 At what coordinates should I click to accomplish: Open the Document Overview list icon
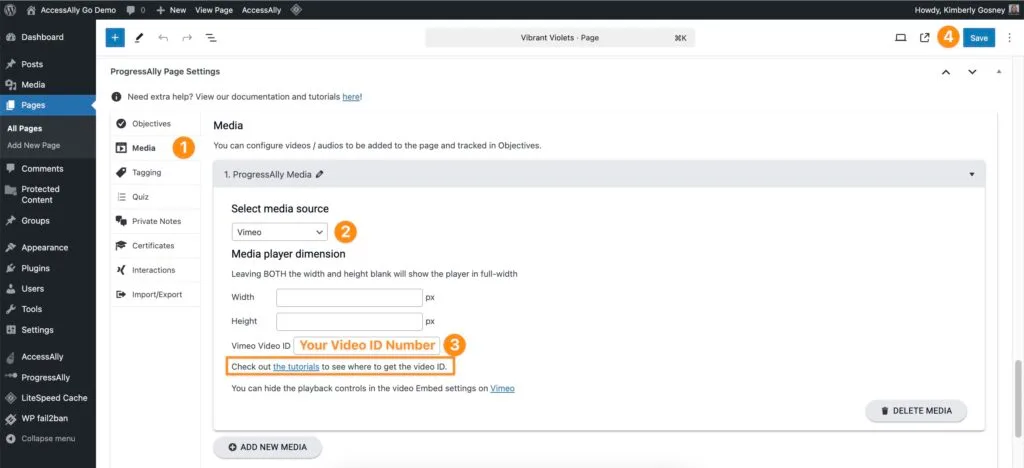point(211,38)
